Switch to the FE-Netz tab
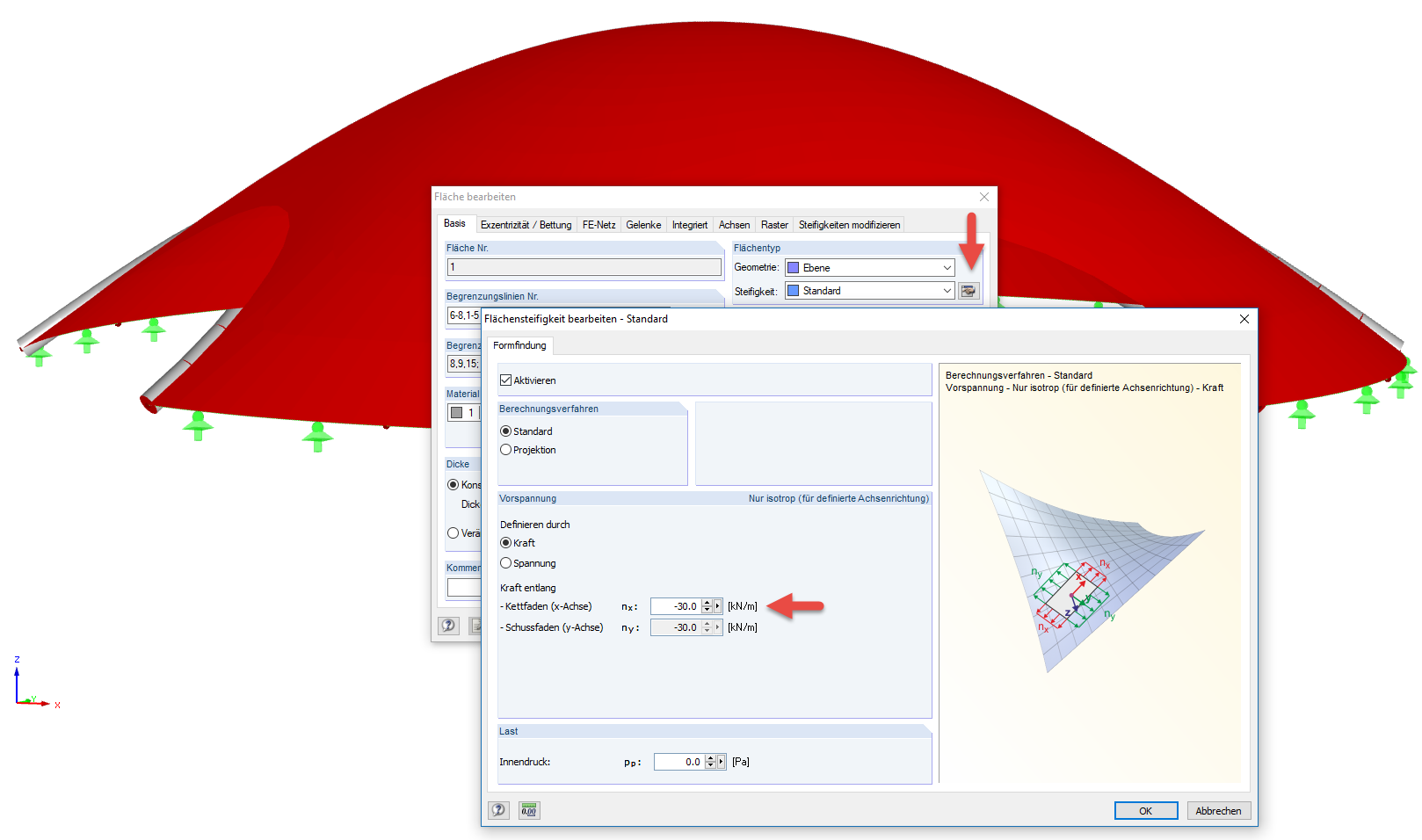Screen dimensions: 1422x840 point(599,224)
